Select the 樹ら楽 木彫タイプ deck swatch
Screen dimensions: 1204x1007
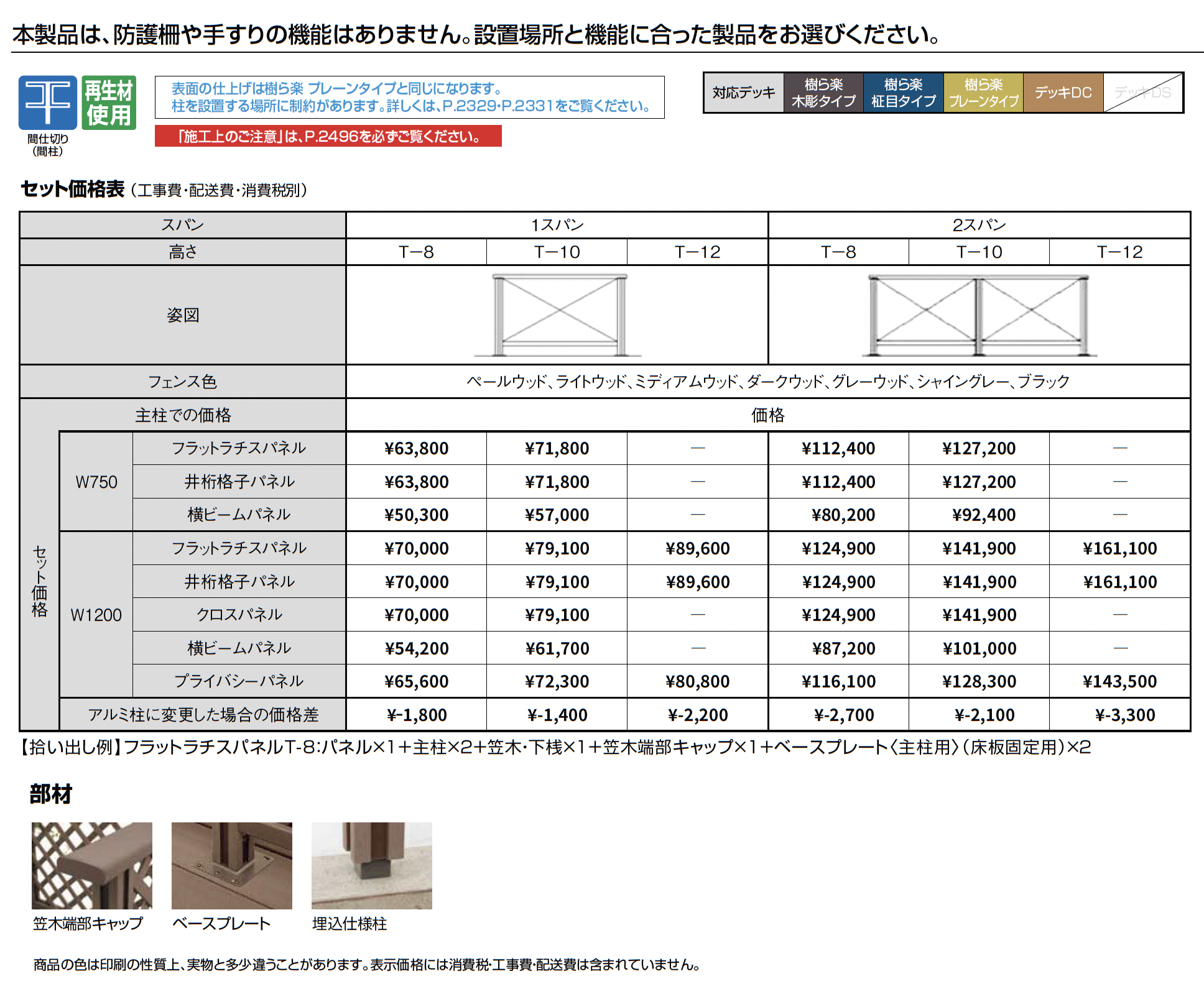pyautogui.click(x=823, y=93)
